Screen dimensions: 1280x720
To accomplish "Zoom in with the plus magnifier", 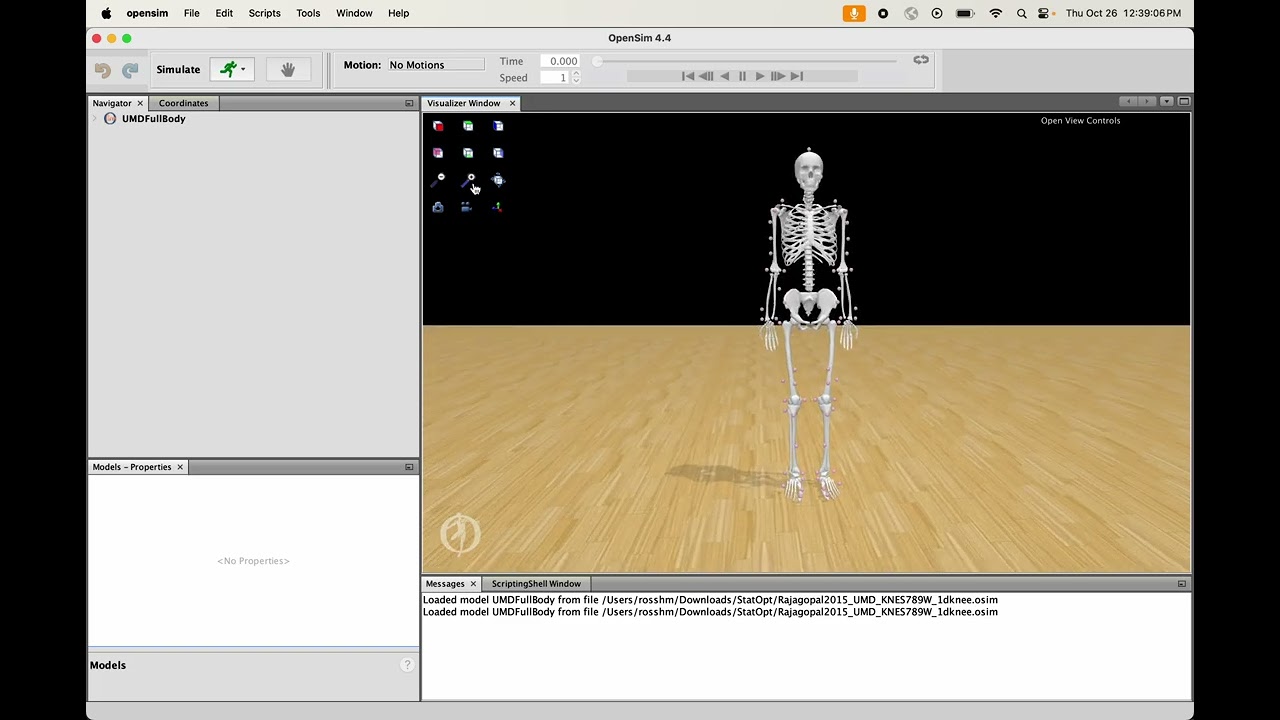I will click(x=468, y=180).
